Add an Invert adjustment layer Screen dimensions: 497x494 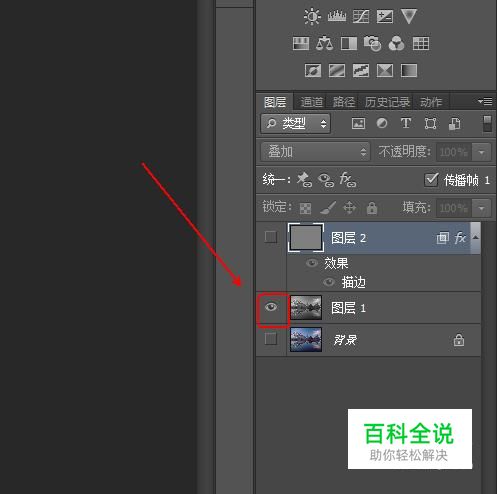pos(313,71)
